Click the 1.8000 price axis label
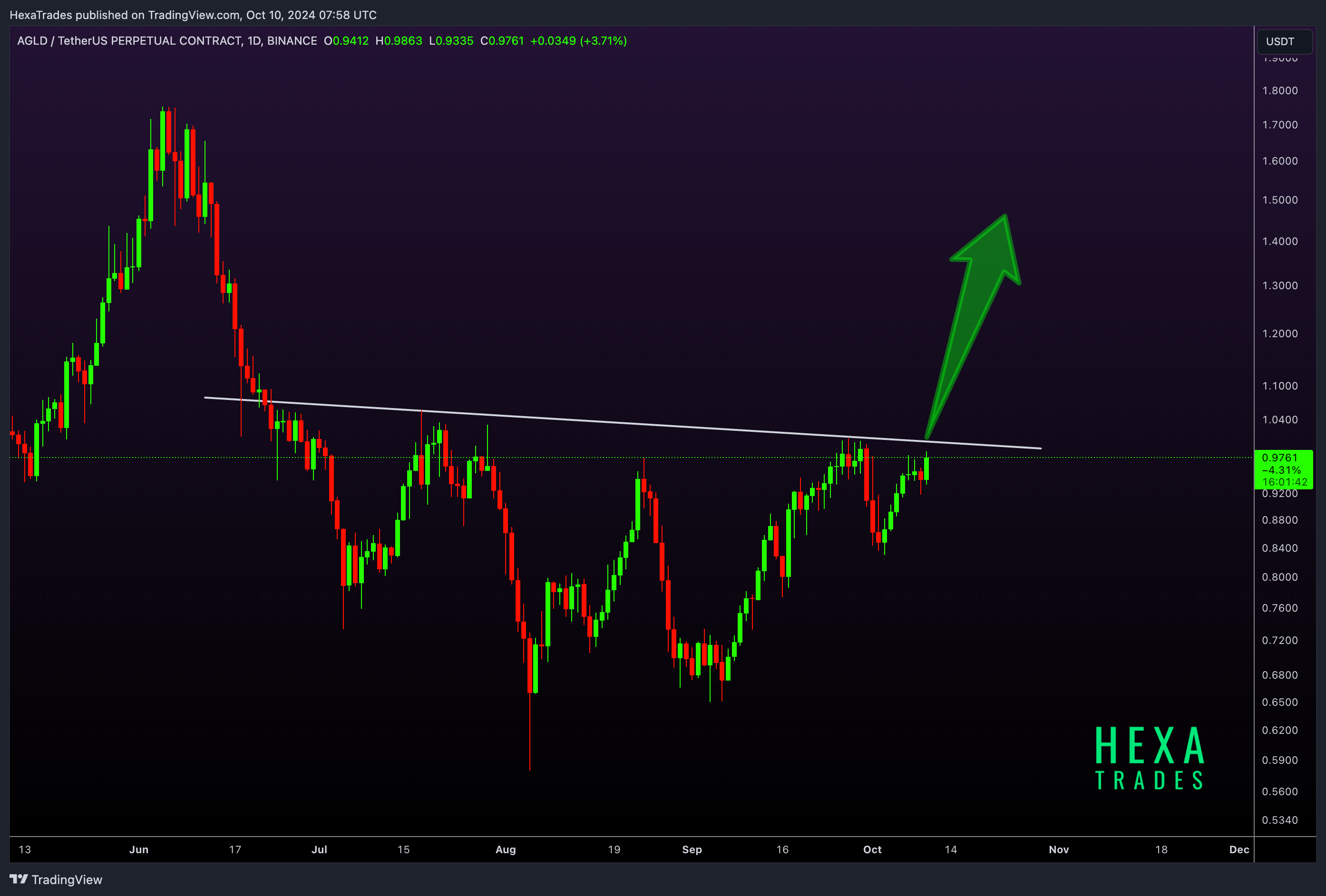1326x896 pixels. pos(1280,90)
